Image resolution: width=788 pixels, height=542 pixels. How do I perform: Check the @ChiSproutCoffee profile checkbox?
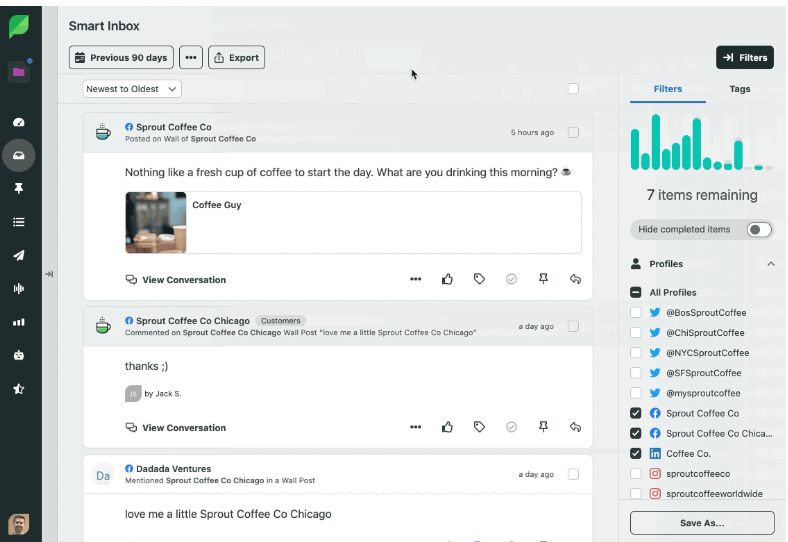(636, 333)
